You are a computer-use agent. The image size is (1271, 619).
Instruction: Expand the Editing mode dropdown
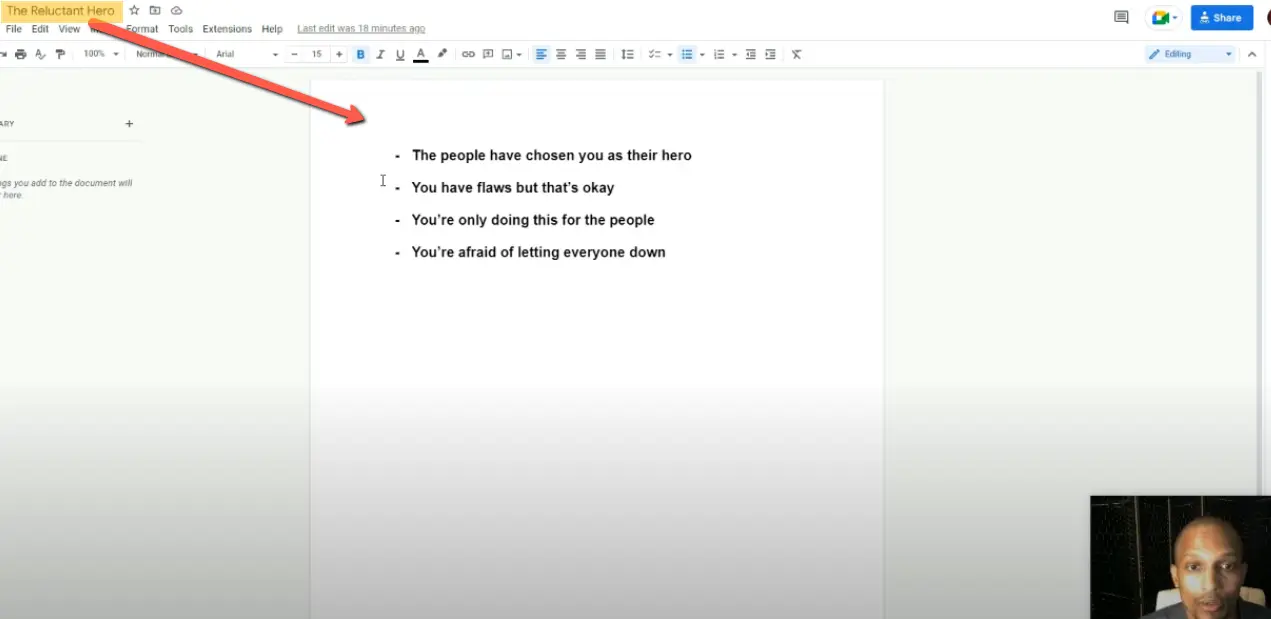pos(1191,54)
